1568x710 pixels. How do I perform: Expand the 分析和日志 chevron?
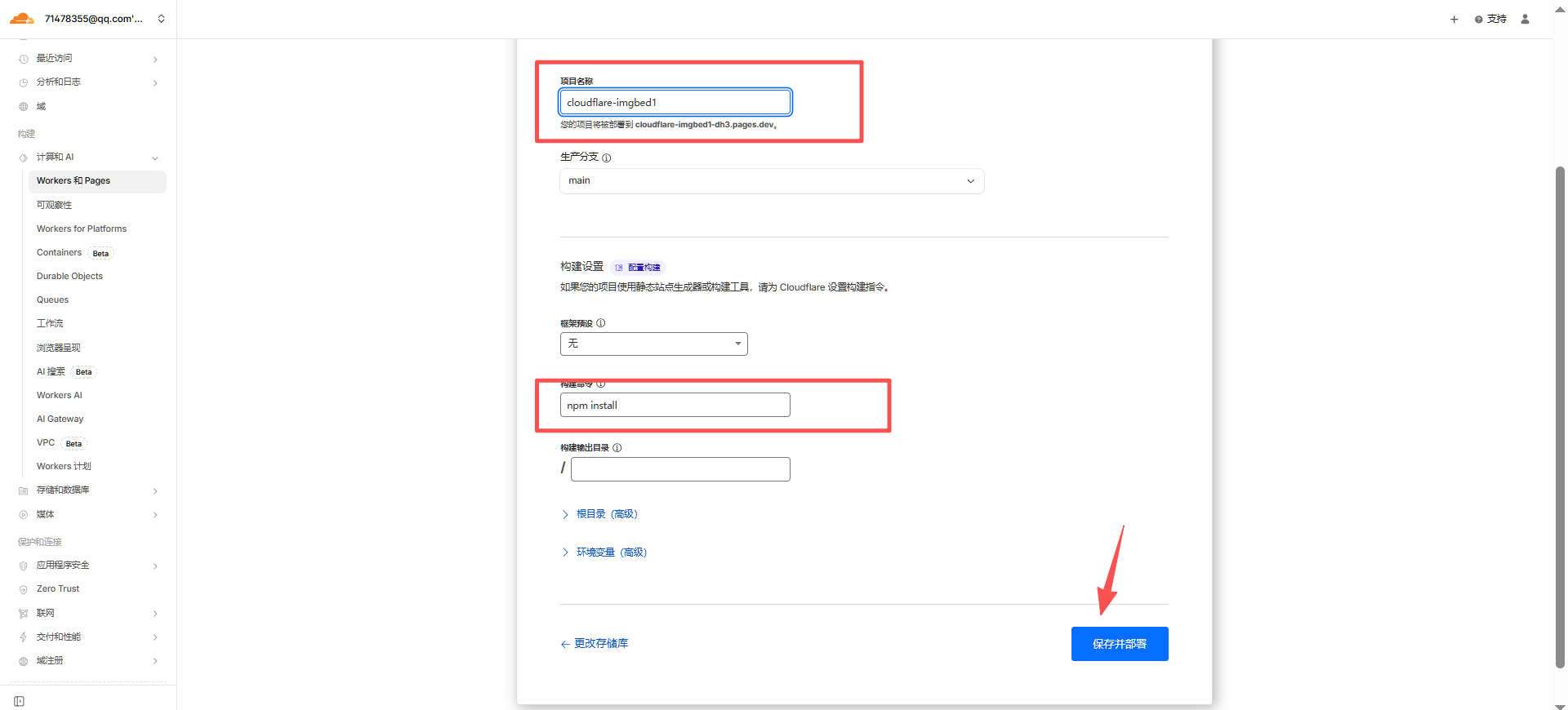(x=155, y=82)
